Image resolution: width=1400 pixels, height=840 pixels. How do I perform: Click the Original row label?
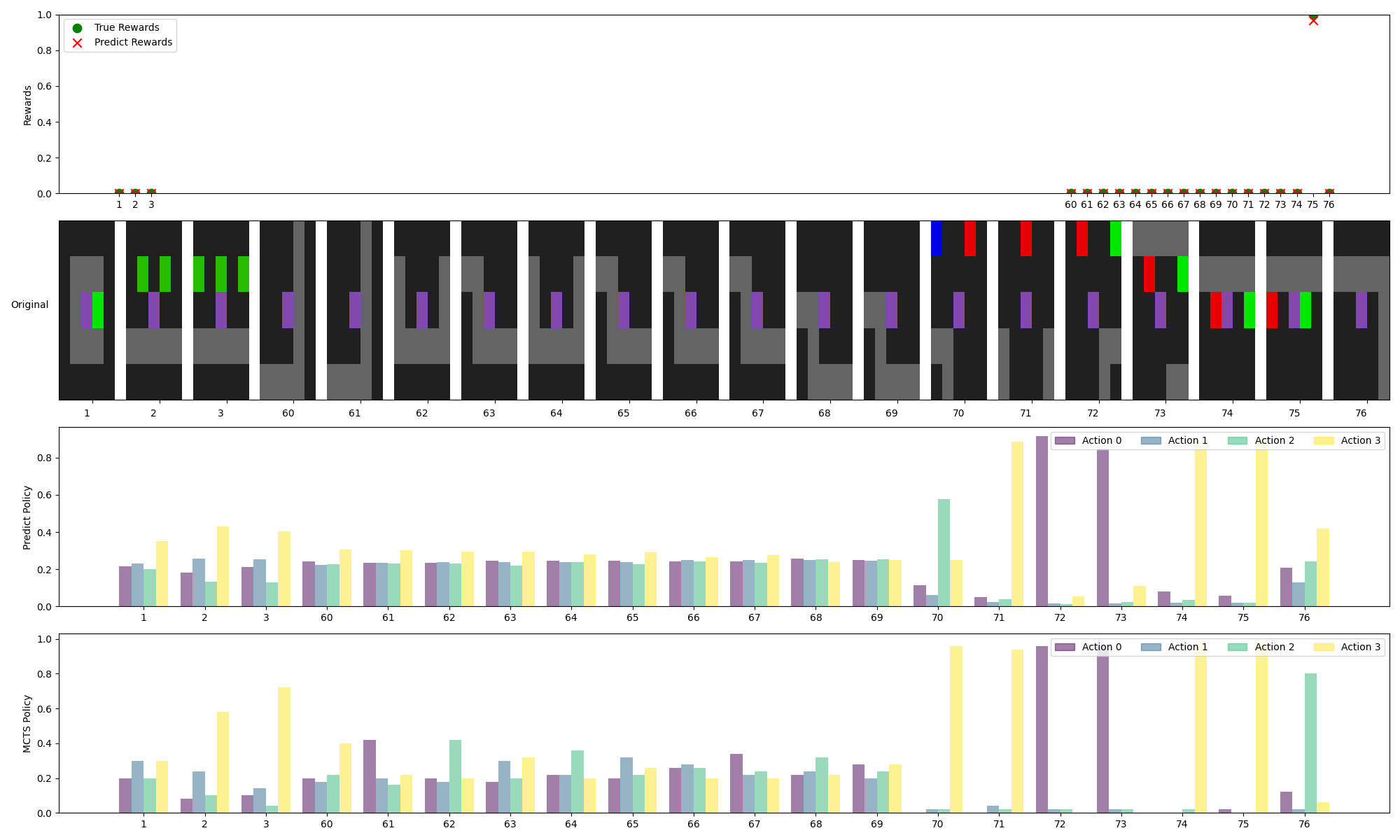point(29,305)
